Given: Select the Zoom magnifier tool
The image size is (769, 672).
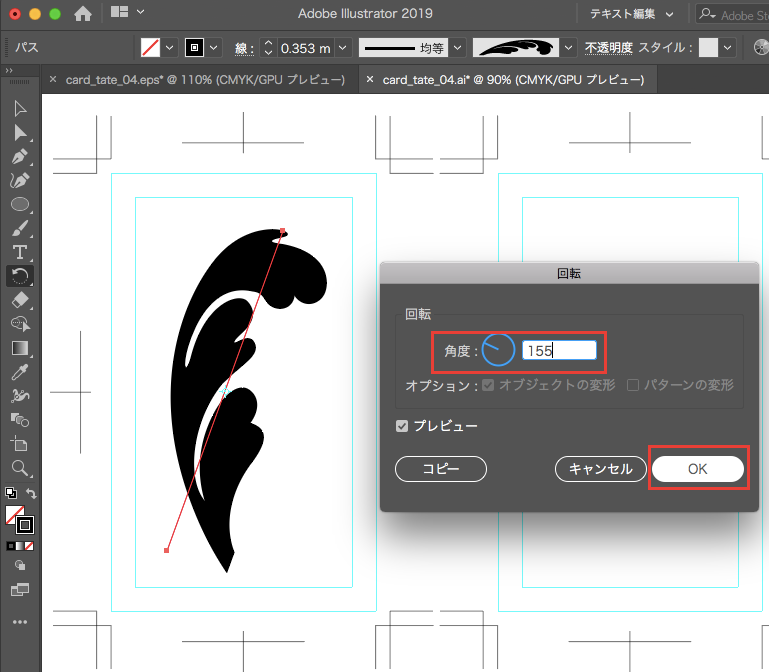Looking at the screenshot, I should (19, 467).
